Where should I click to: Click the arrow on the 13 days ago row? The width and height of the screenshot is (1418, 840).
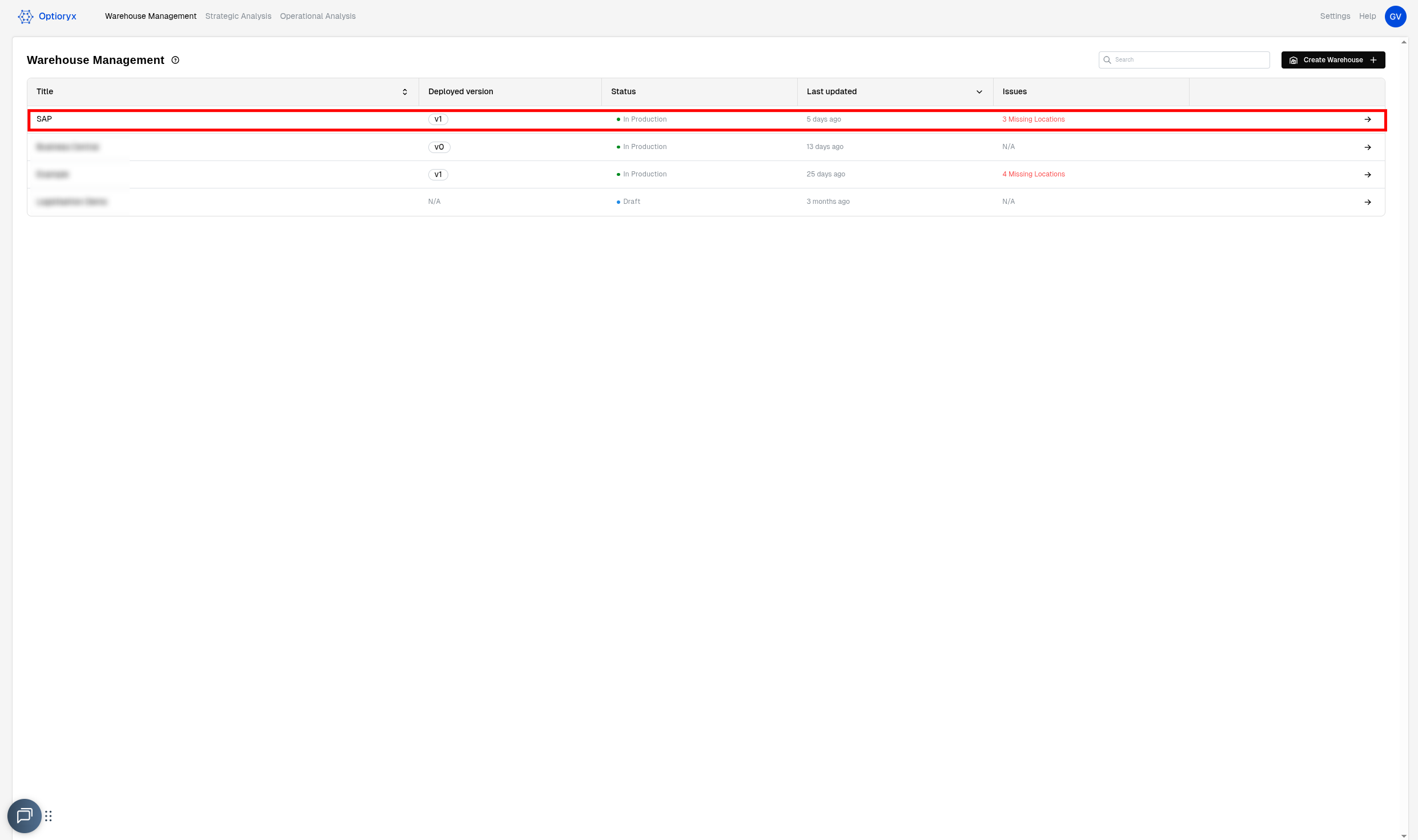(1367, 147)
